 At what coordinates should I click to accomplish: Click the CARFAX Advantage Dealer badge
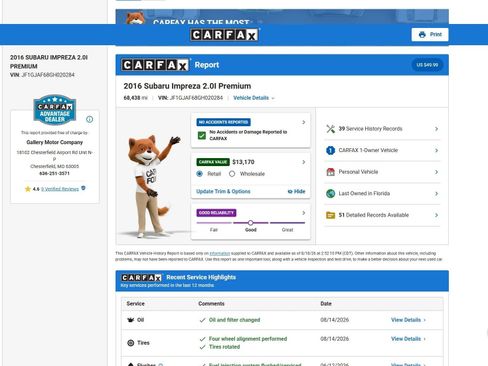click(55, 110)
